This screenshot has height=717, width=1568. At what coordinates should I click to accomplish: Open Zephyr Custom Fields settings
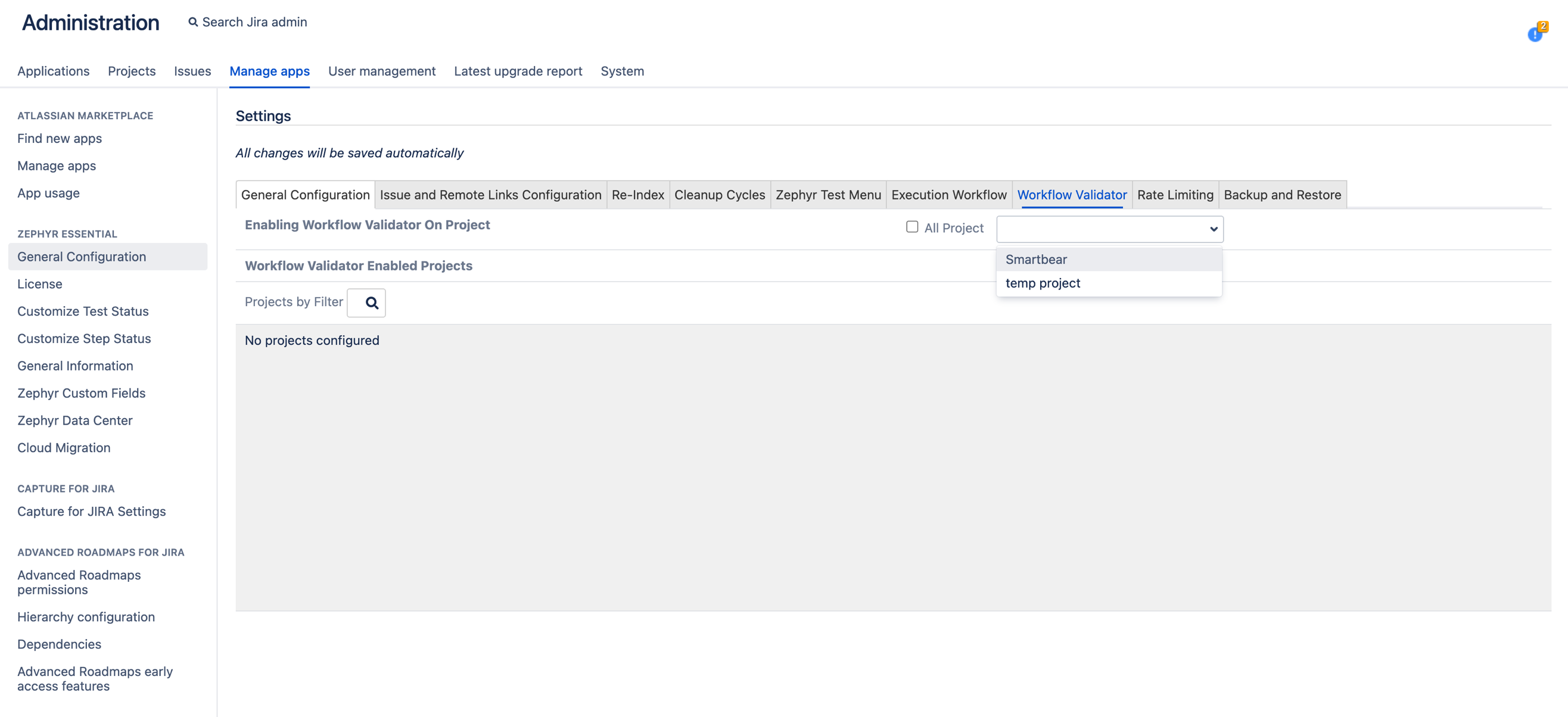81,392
